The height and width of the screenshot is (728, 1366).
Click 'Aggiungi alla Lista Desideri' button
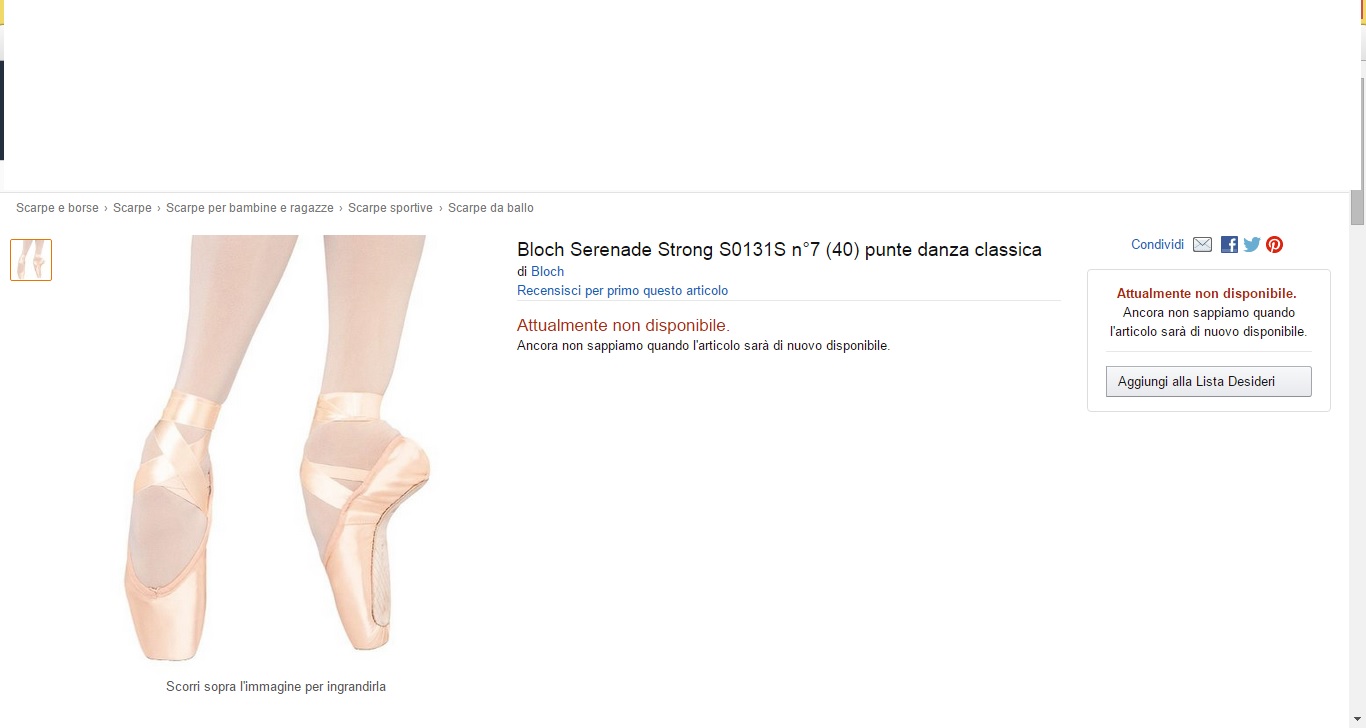[x=1208, y=381]
